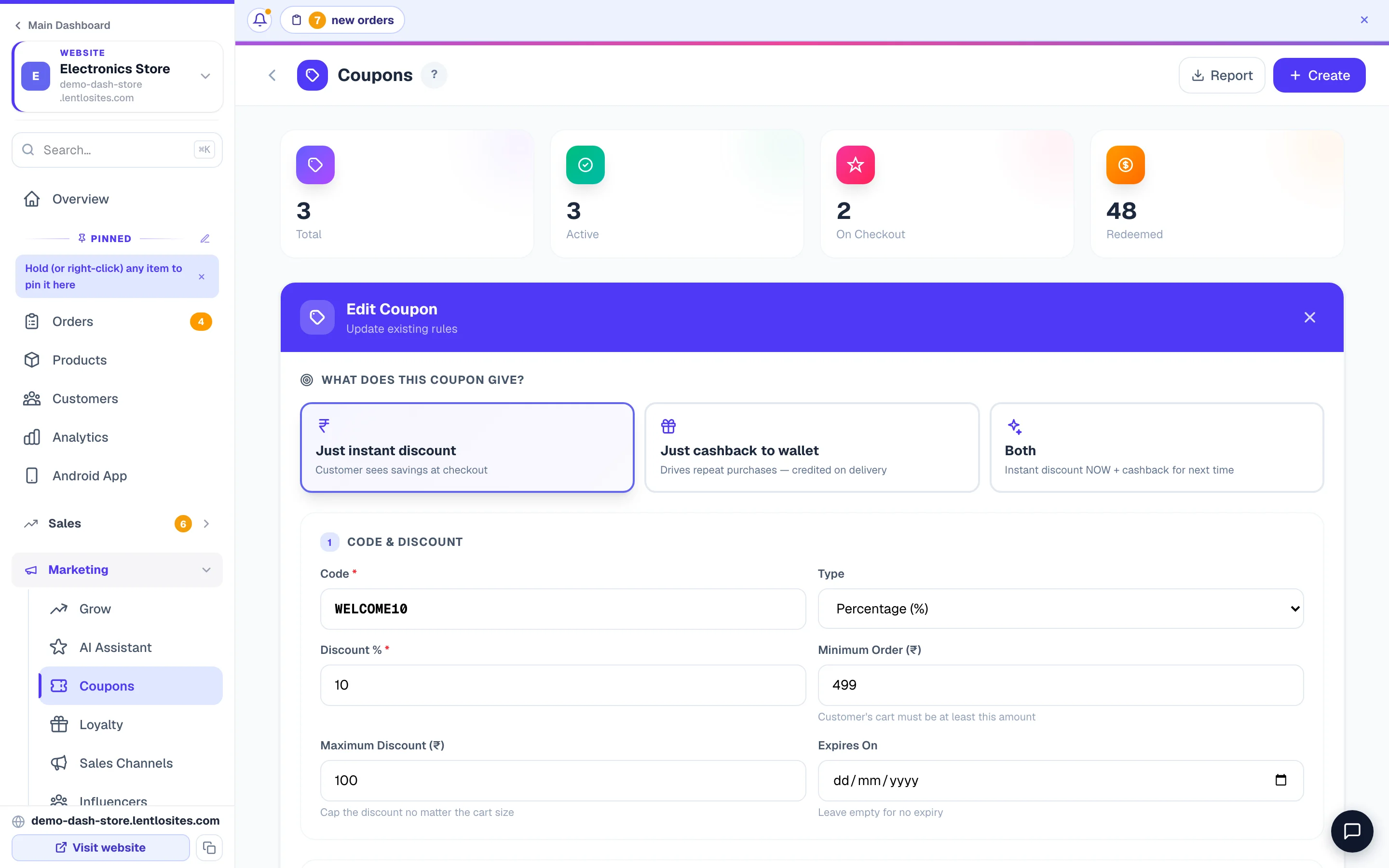
Task: Open the notifications bell
Action: click(259, 20)
